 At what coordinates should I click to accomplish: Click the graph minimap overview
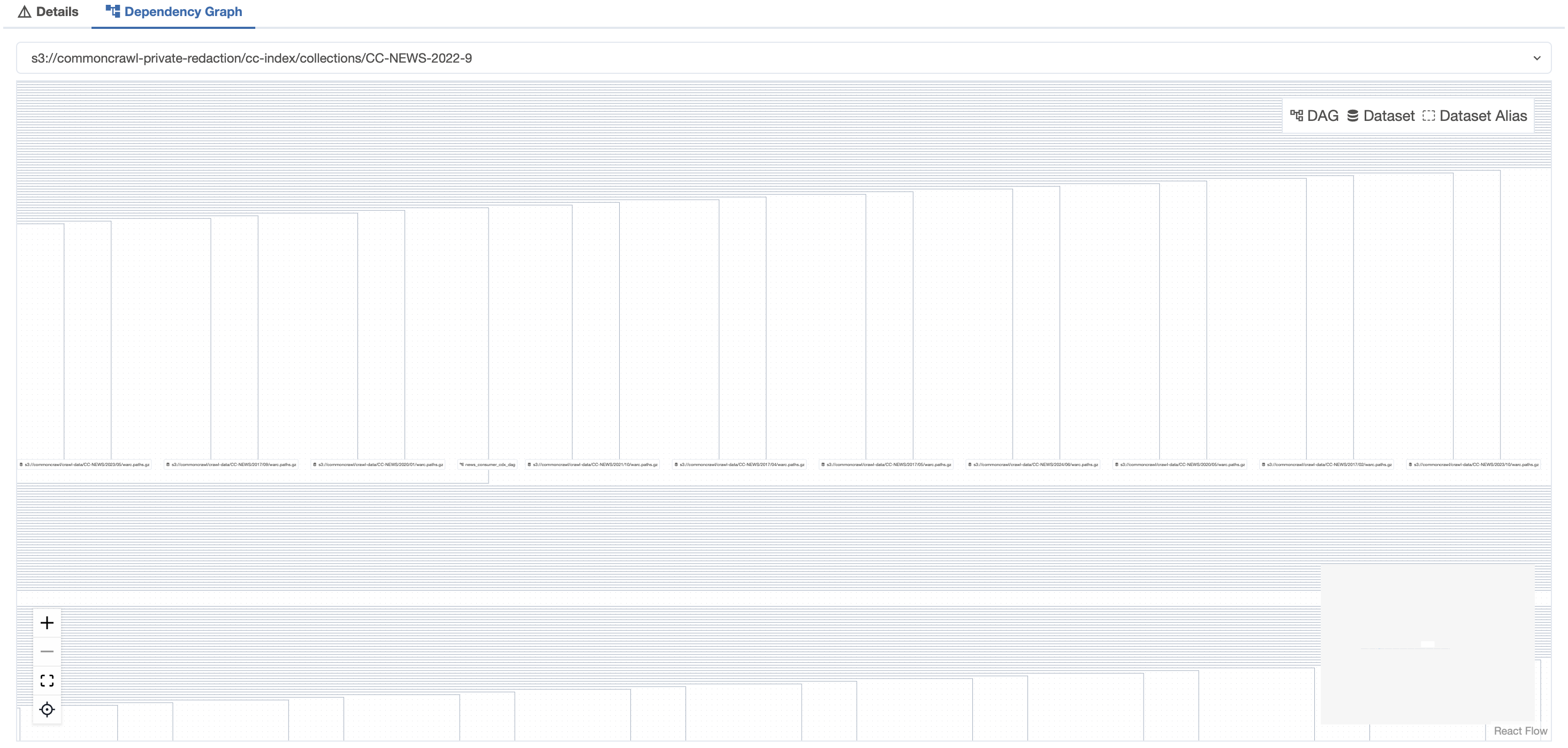(1427, 643)
